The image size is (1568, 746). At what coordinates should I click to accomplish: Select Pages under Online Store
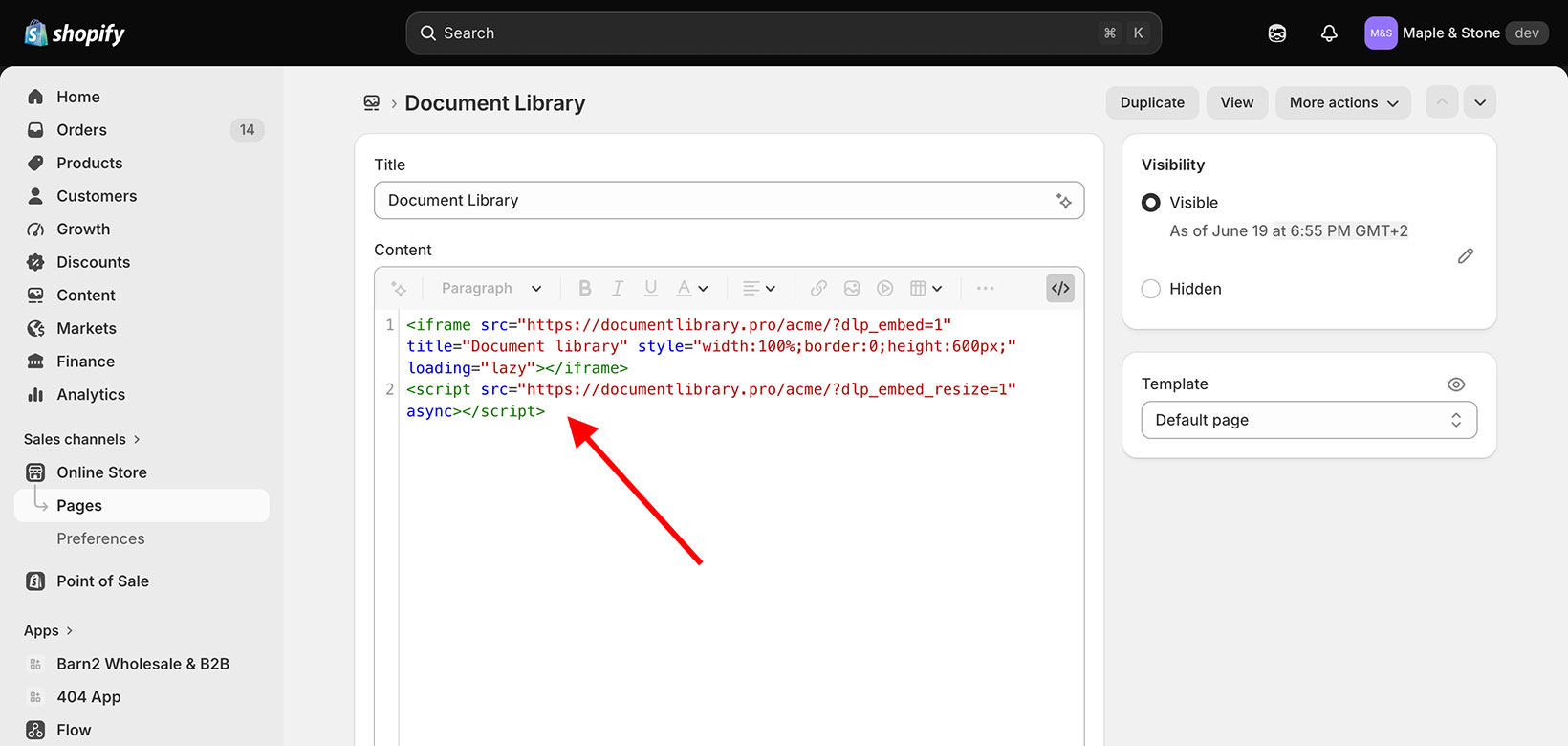pos(142,506)
